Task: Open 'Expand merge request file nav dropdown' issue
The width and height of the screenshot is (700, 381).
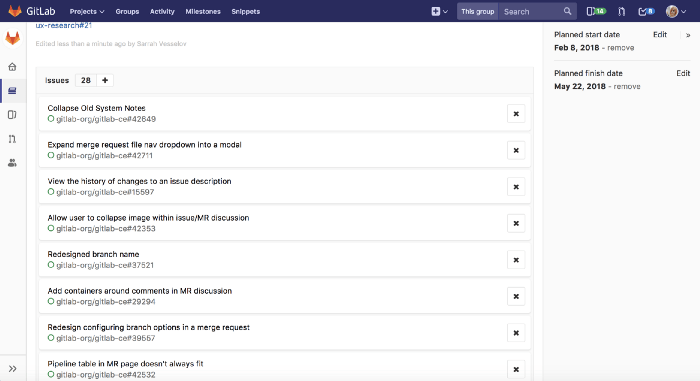Action: [144, 145]
